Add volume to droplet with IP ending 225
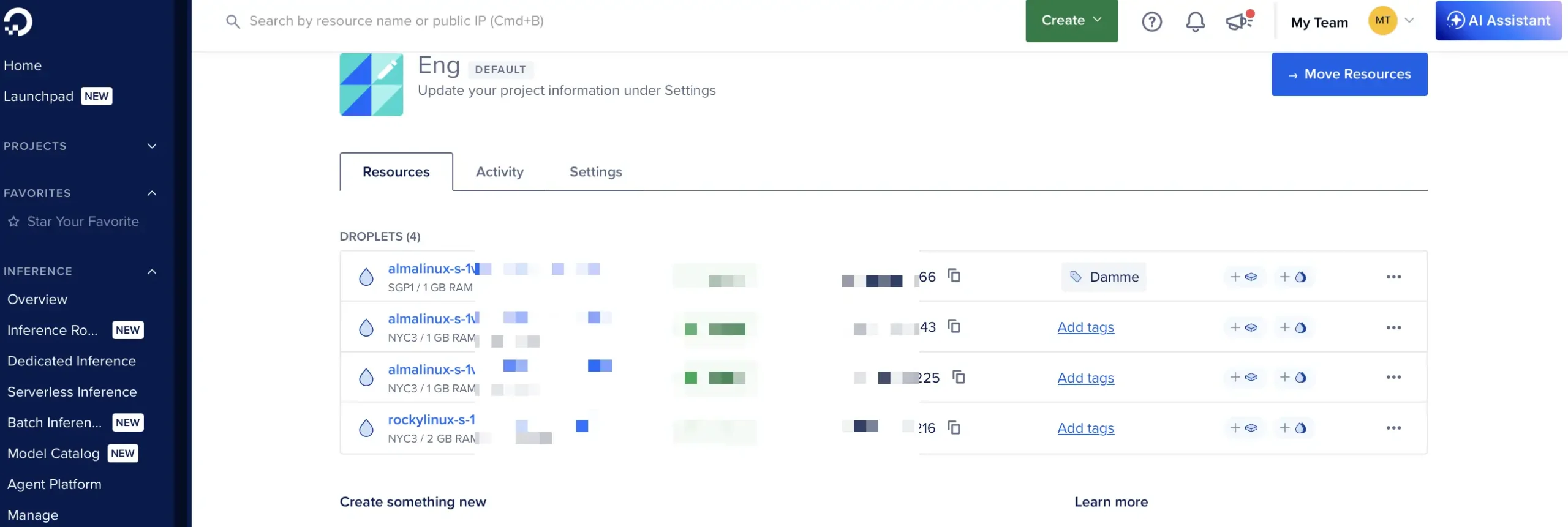1568x527 pixels. [1244, 377]
